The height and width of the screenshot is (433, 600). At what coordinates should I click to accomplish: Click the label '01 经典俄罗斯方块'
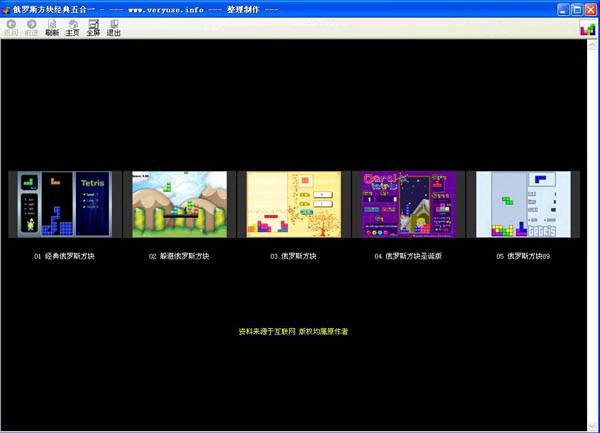[64, 256]
